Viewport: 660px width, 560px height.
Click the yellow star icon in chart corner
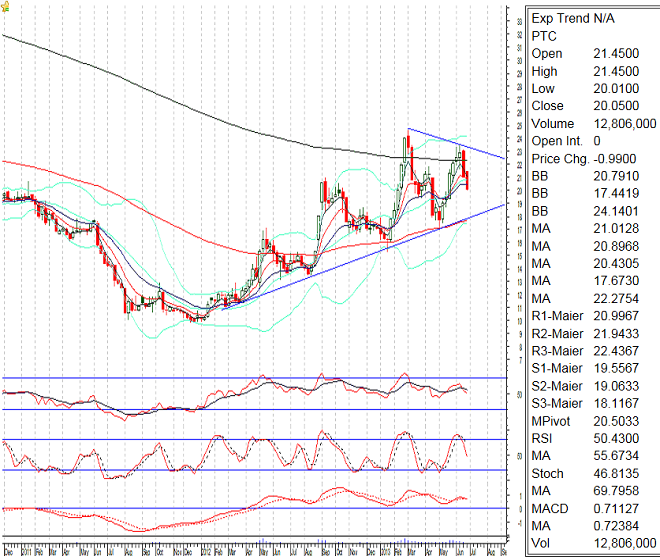coord(6,6)
